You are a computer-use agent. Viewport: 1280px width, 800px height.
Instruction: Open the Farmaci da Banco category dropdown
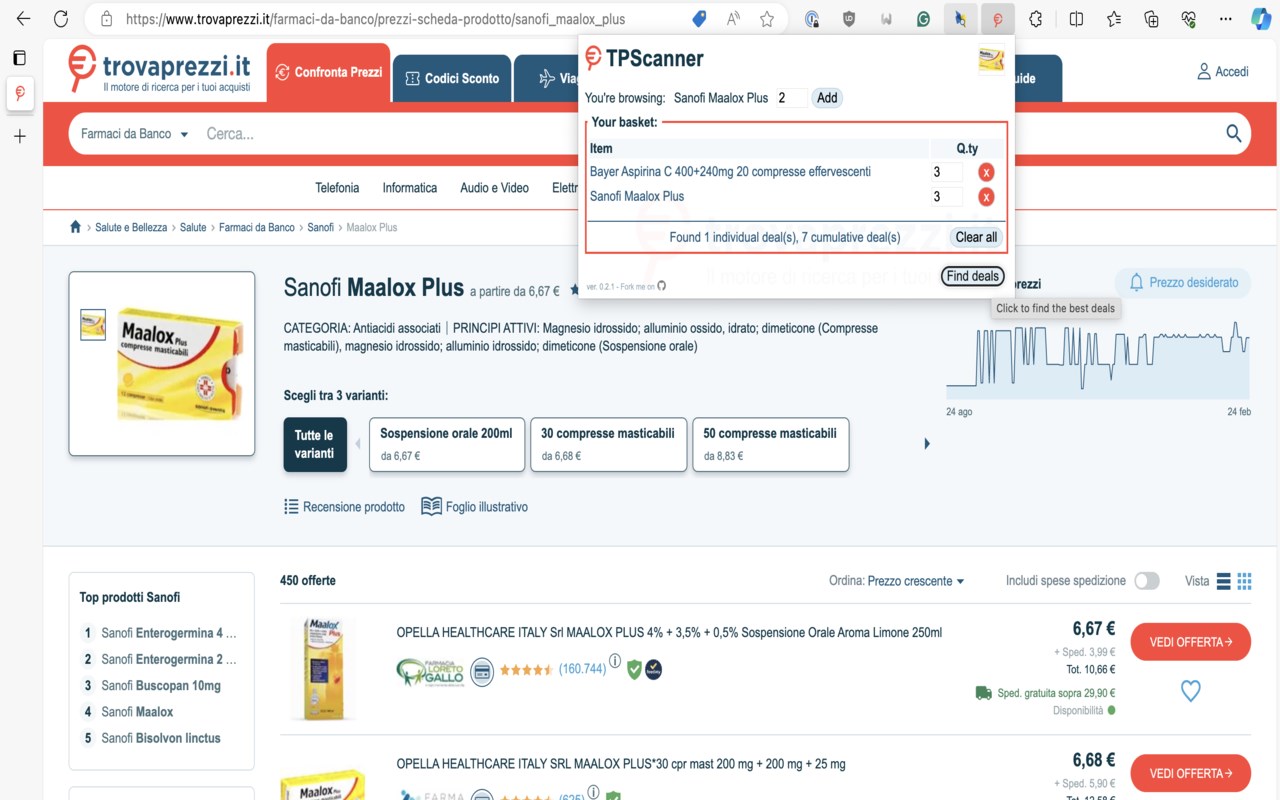(134, 134)
